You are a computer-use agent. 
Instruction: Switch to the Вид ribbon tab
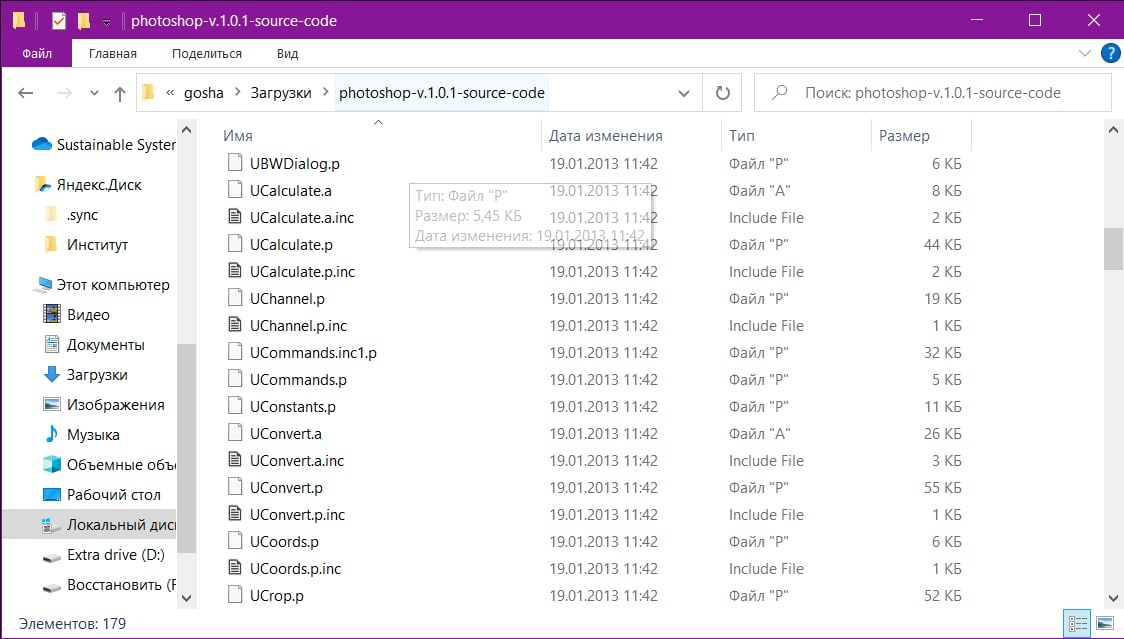click(288, 53)
